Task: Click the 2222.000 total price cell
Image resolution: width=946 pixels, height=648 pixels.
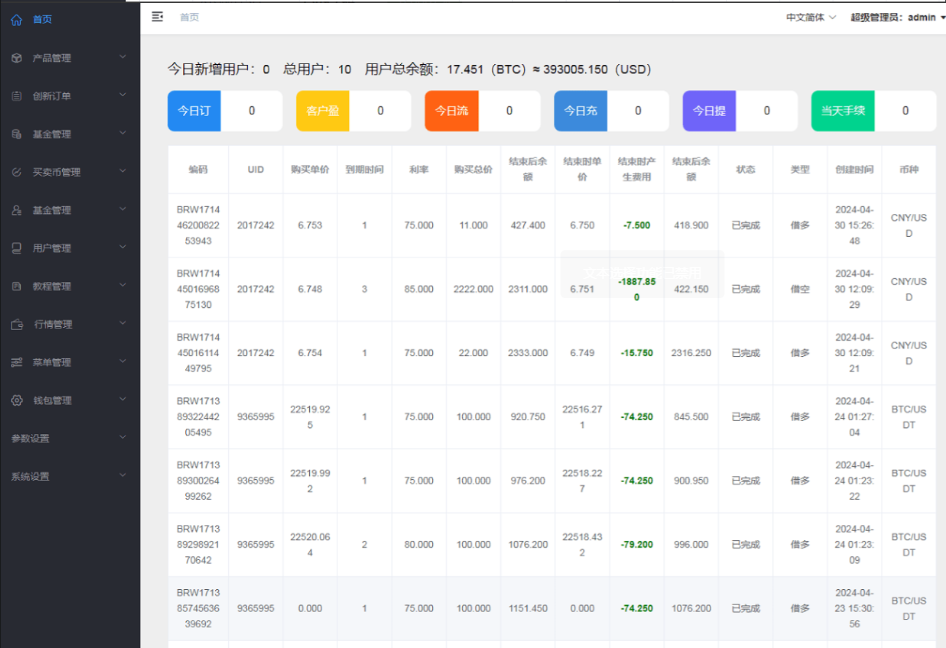Action: pyautogui.click(x=474, y=289)
